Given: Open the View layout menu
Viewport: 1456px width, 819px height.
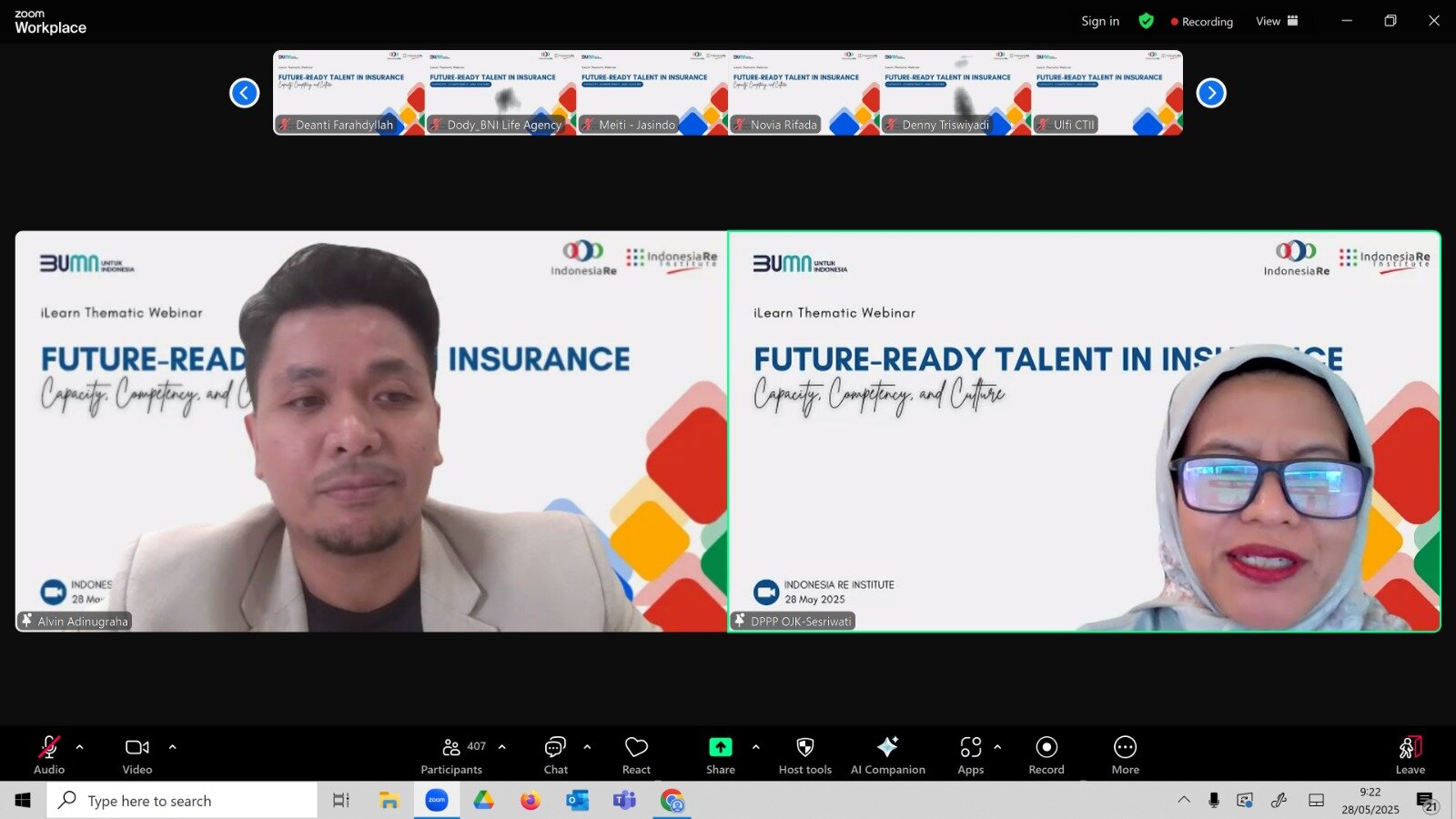Looking at the screenshot, I should coord(1277,21).
